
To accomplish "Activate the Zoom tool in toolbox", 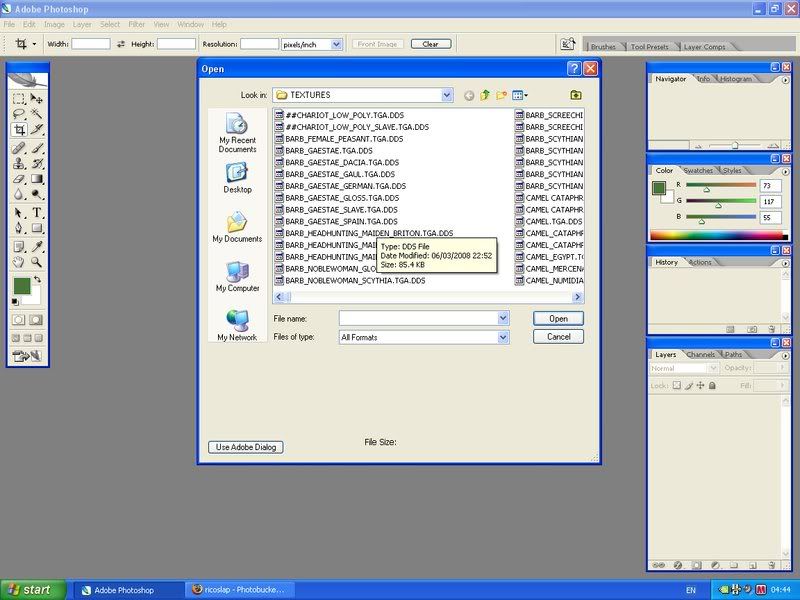I will (x=37, y=262).
